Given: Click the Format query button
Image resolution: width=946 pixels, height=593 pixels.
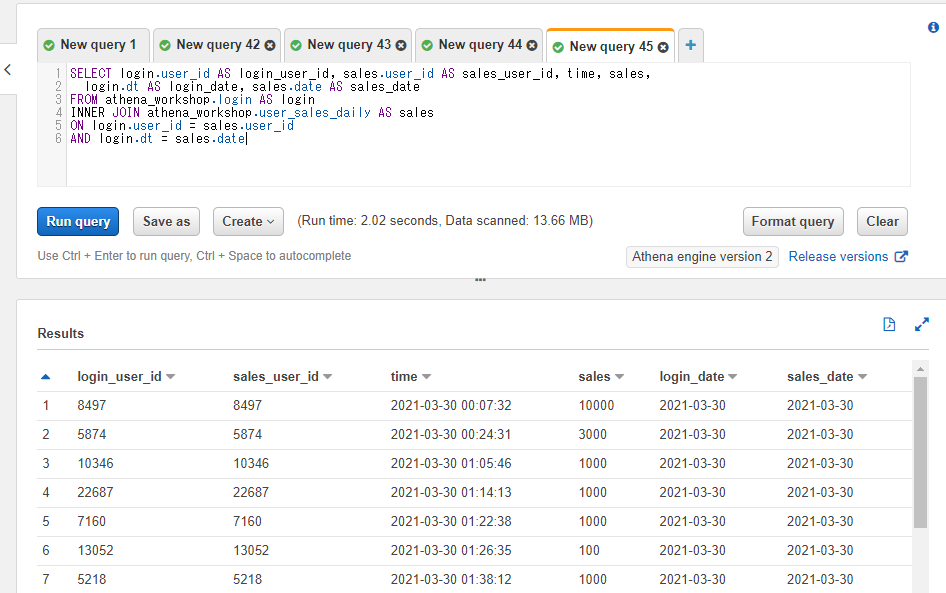Looking at the screenshot, I should 793,221.
